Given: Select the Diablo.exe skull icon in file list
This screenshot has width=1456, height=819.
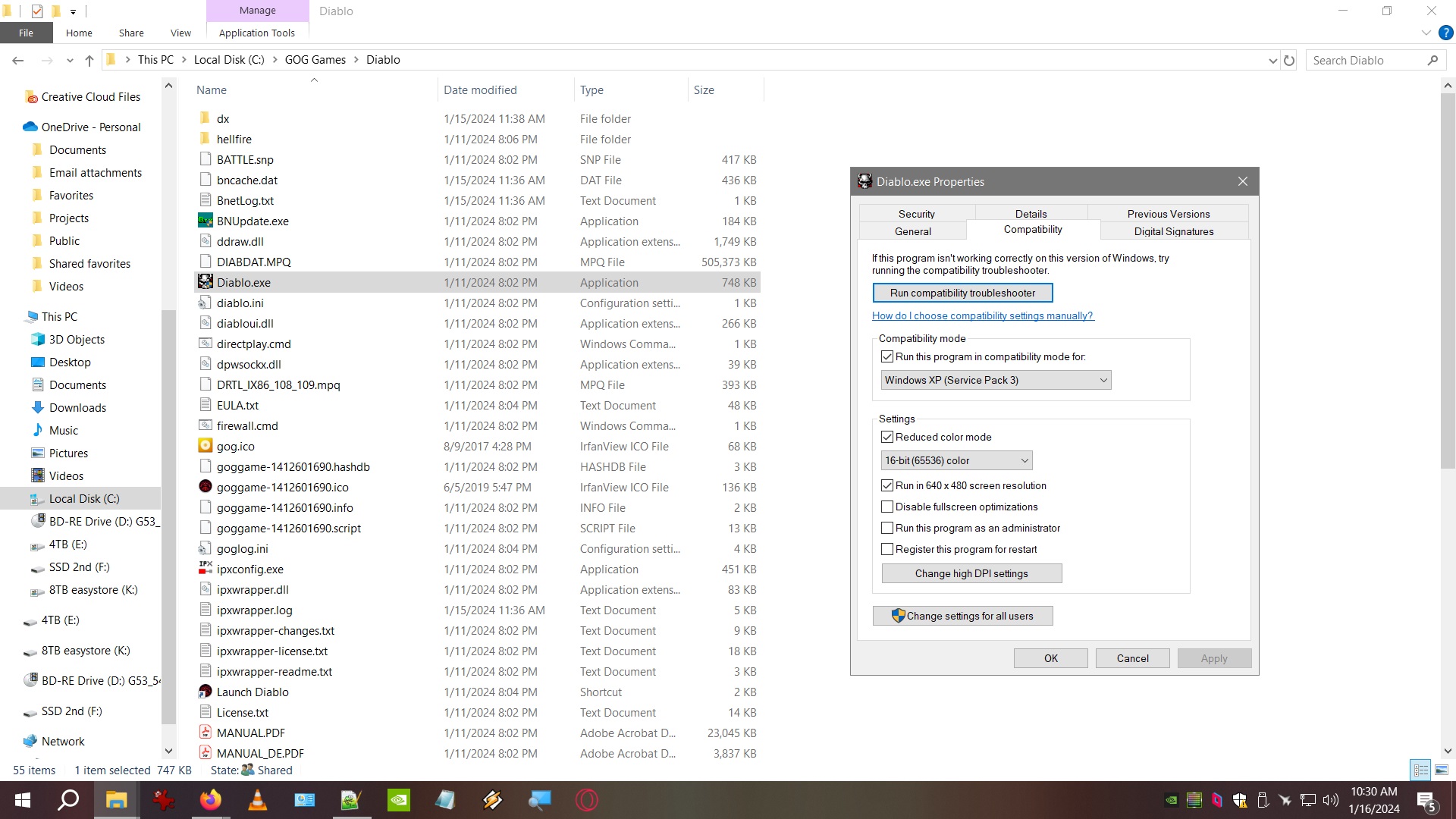Looking at the screenshot, I should pos(205,282).
